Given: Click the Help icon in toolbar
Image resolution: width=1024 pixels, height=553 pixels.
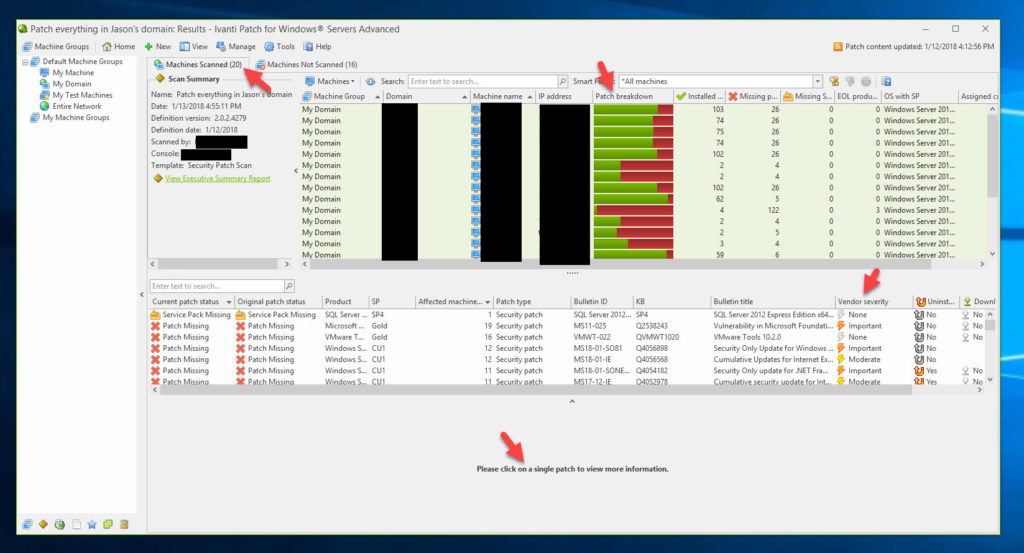Looking at the screenshot, I should pos(309,47).
